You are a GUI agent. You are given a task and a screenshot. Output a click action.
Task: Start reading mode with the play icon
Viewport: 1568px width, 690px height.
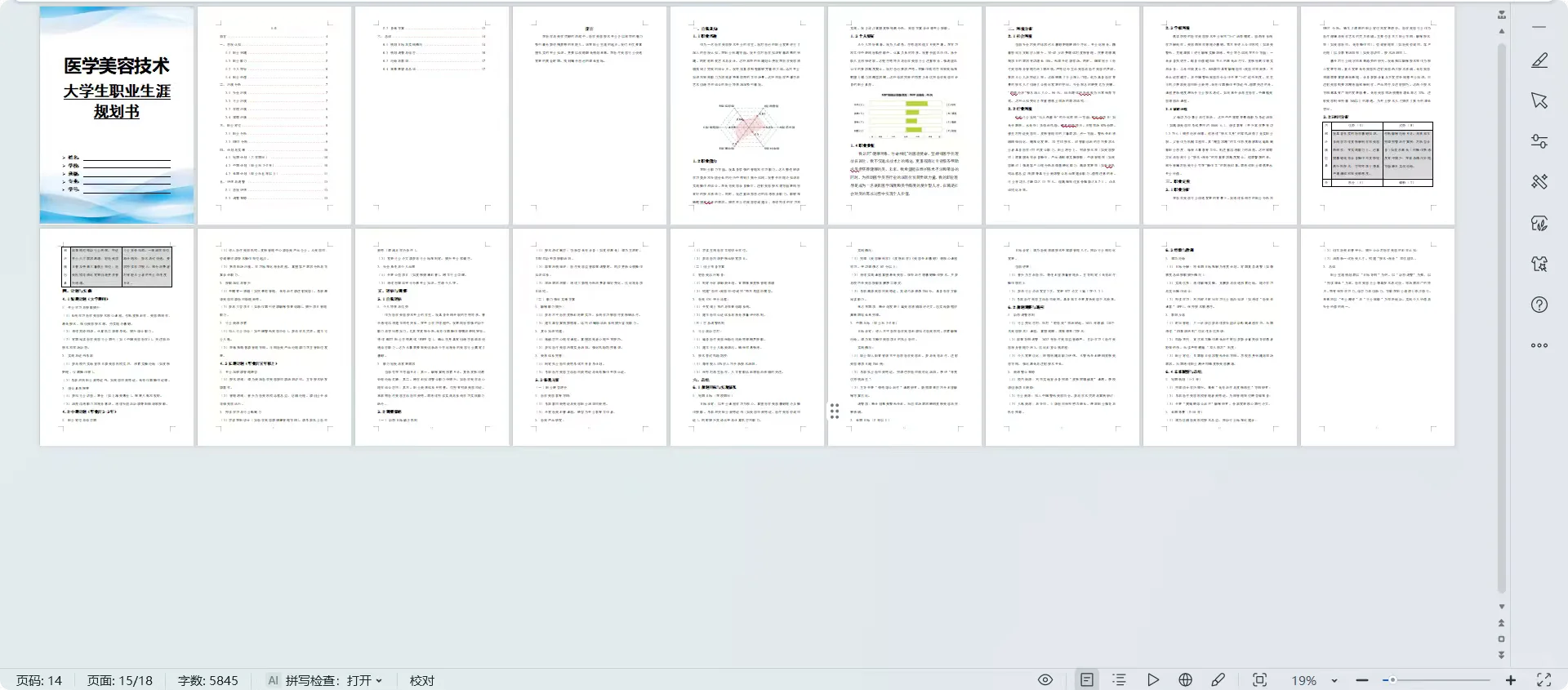coord(1152,680)
